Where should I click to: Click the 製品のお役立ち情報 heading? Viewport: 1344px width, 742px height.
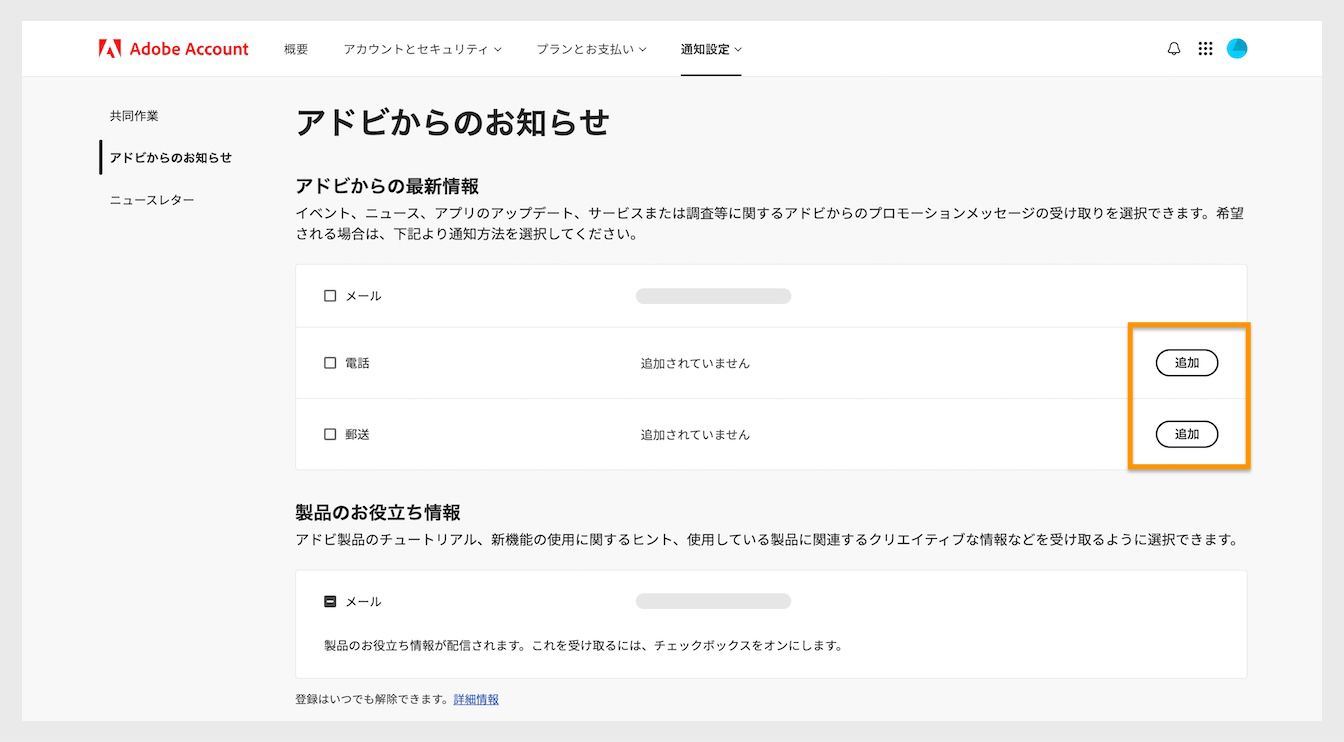pos(378,512)
